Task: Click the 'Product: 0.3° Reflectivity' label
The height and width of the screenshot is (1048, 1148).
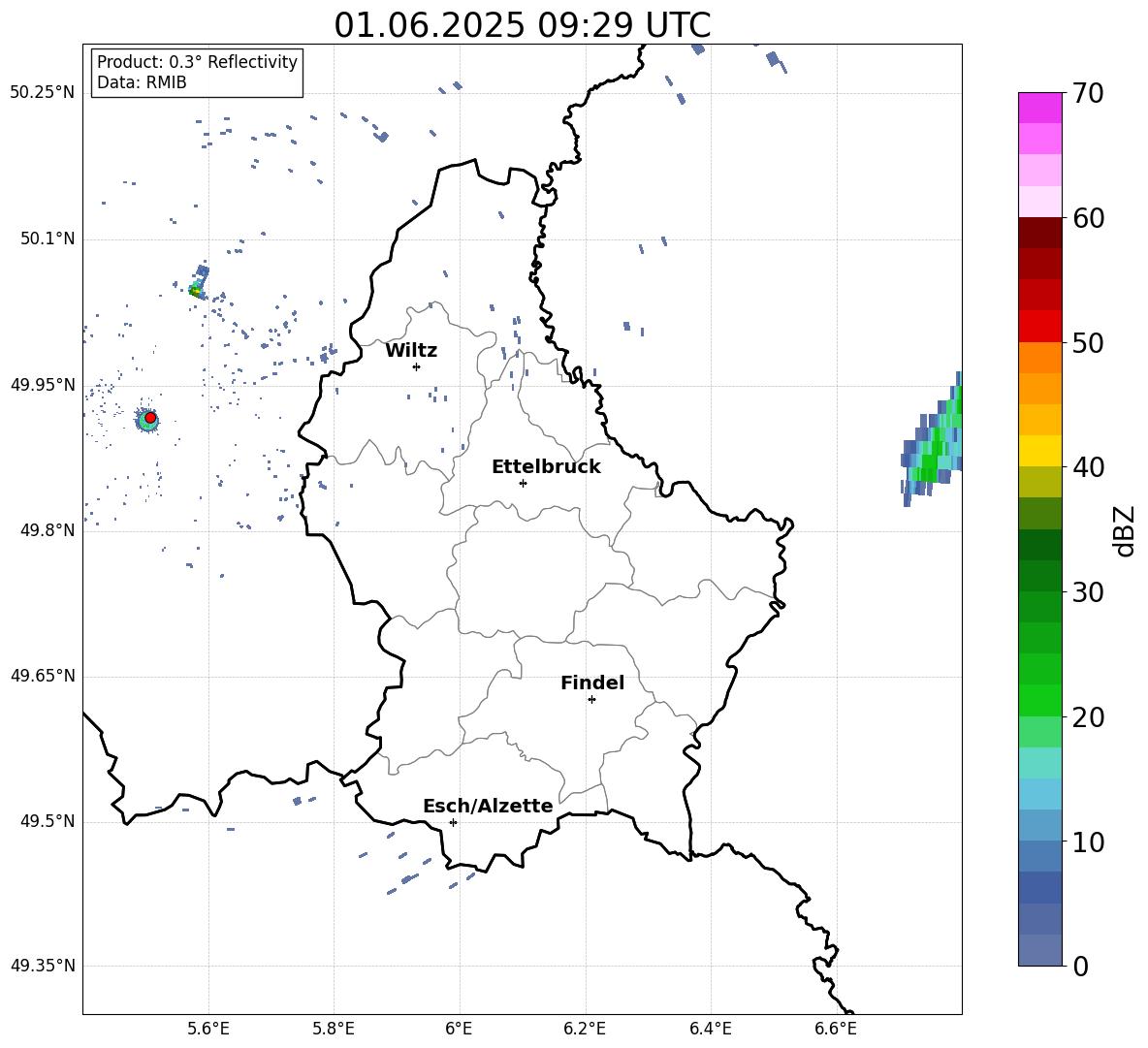Action: point(197,62)
